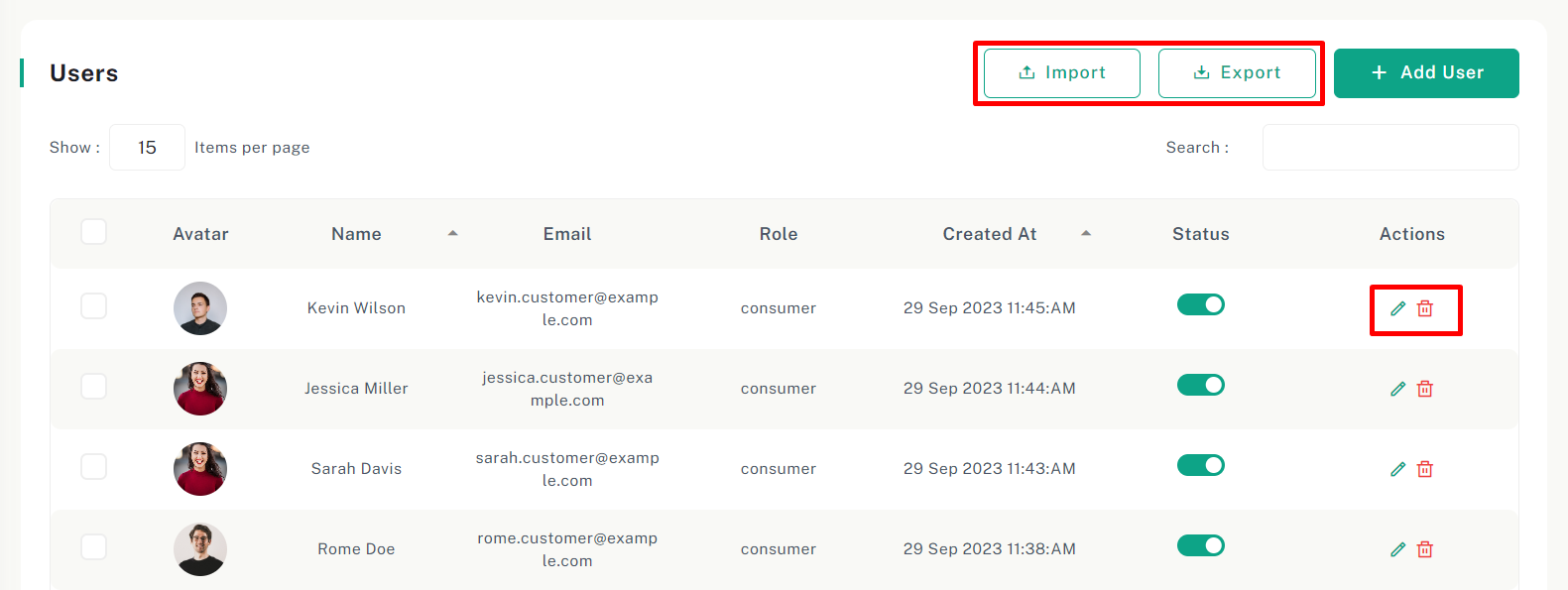Disable Kevin Wilson's status toggle
The width and height of the screenshot is (1568, 590).
pyautogui.click(x=1200, y=304)
